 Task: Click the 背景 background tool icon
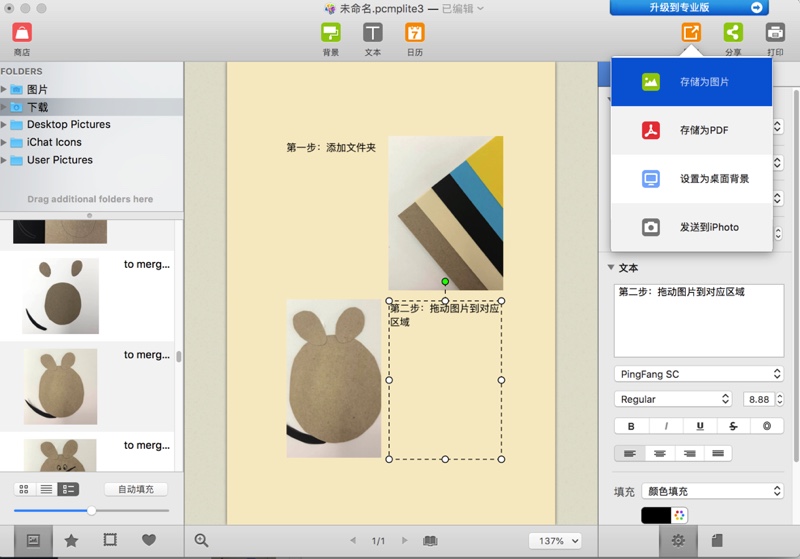(x=330, y=33)
